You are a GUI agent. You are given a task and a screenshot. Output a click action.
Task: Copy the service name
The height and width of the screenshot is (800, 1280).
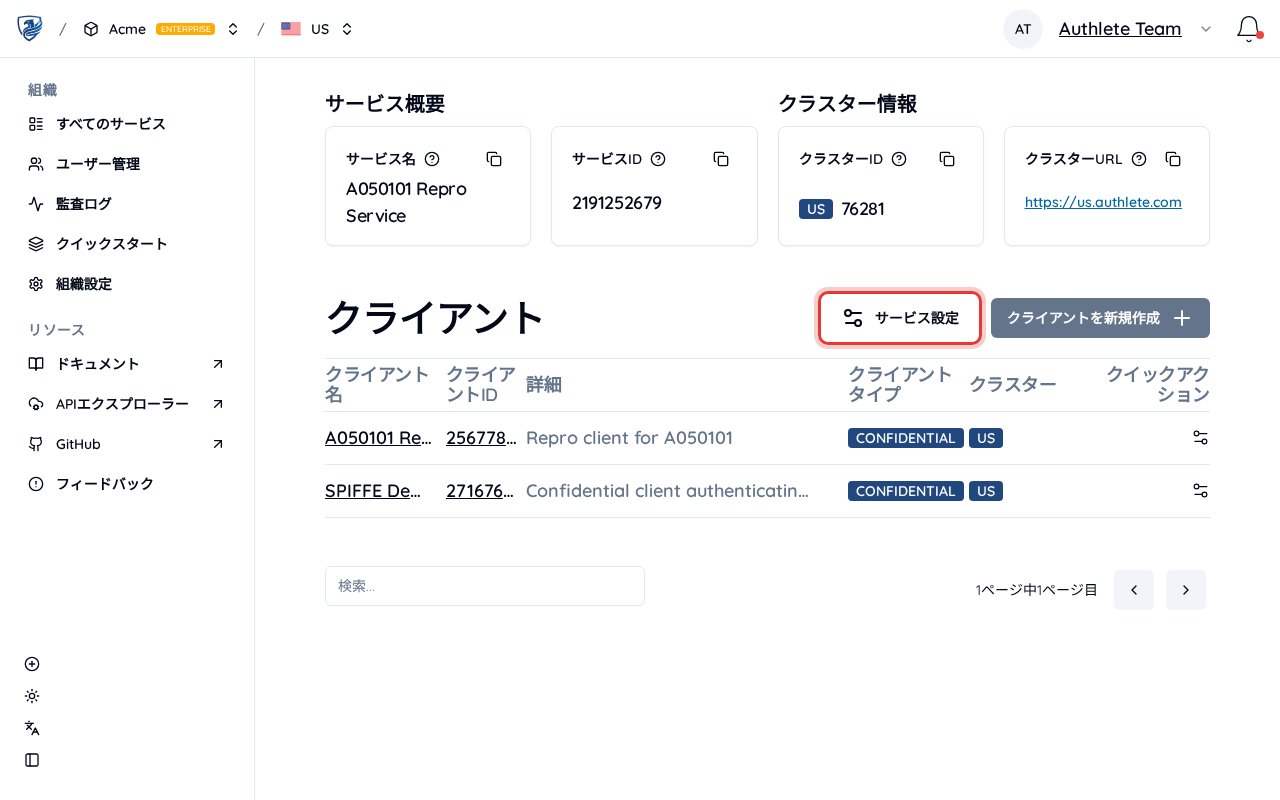494,159
